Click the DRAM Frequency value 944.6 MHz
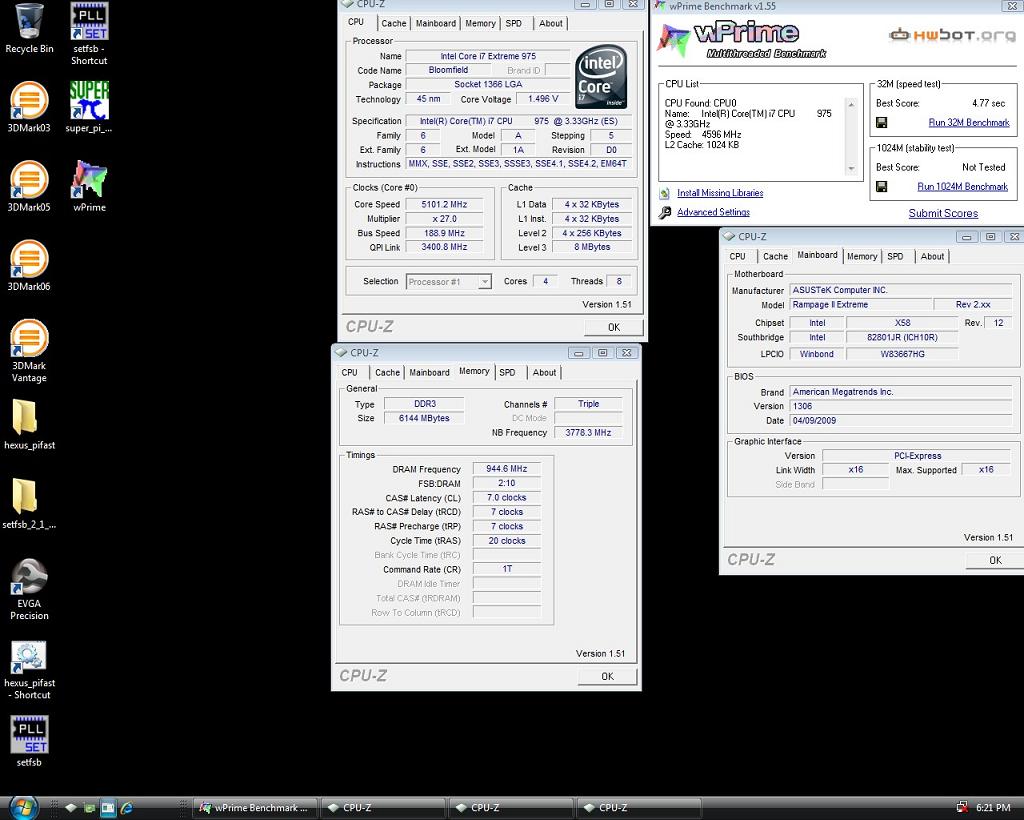 pyautogui.click(x=506, y=469)
